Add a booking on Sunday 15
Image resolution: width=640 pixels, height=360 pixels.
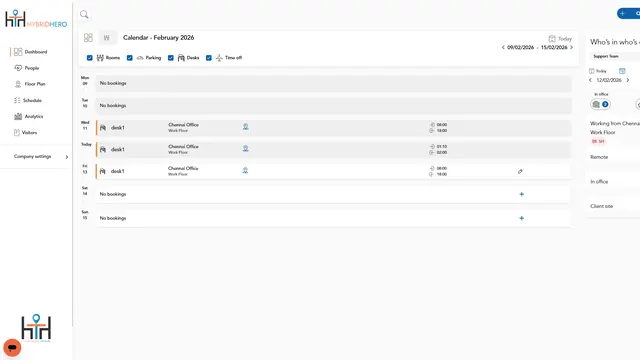tap(521, 218)
